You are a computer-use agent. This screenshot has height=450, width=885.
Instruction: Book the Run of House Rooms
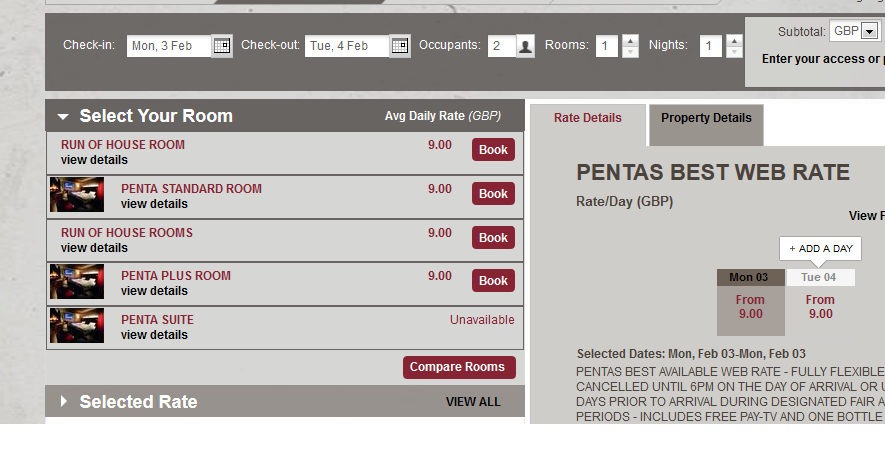click(493, 238)
